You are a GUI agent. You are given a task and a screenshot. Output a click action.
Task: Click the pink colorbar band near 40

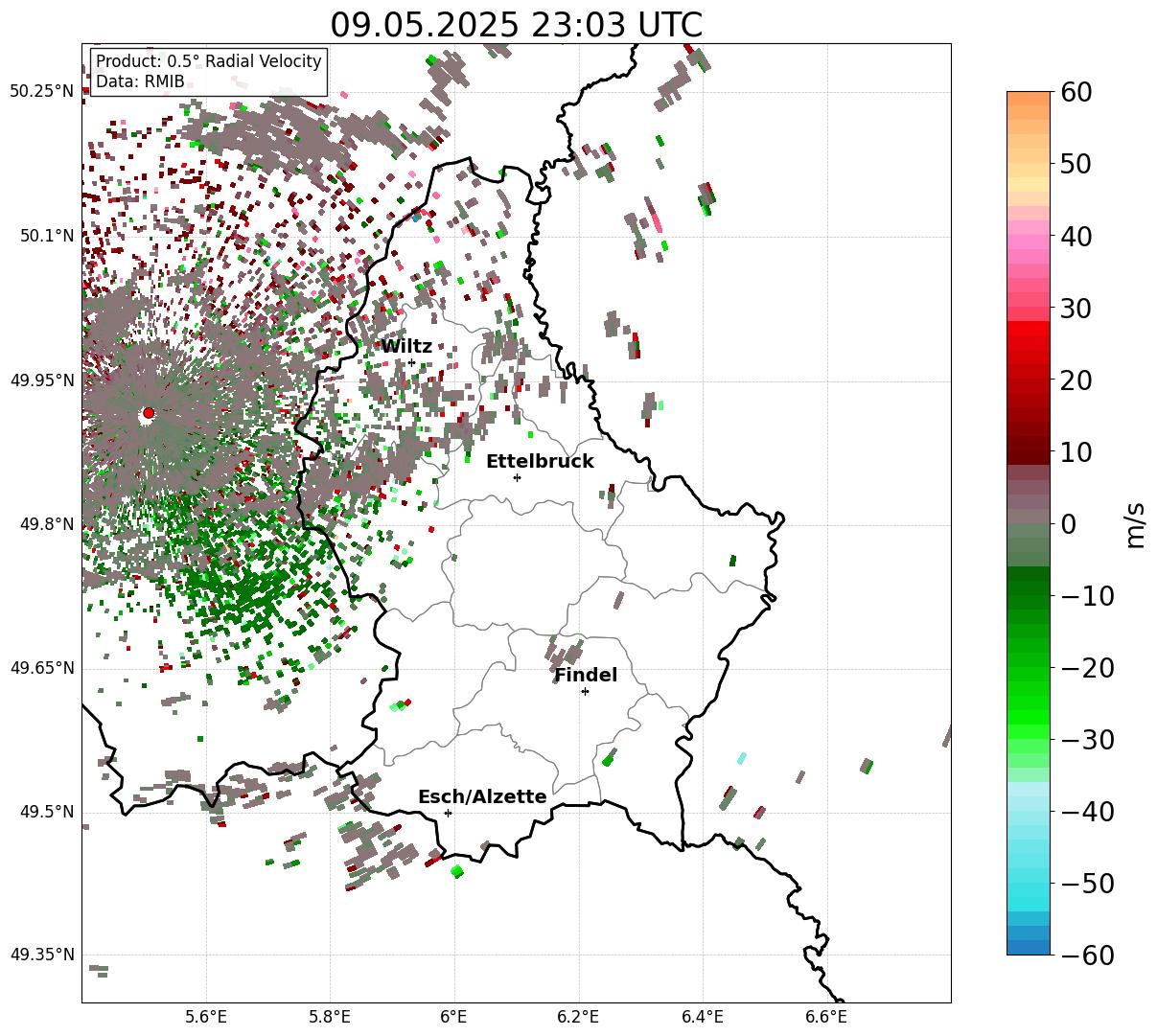[x=1029, y=236]
